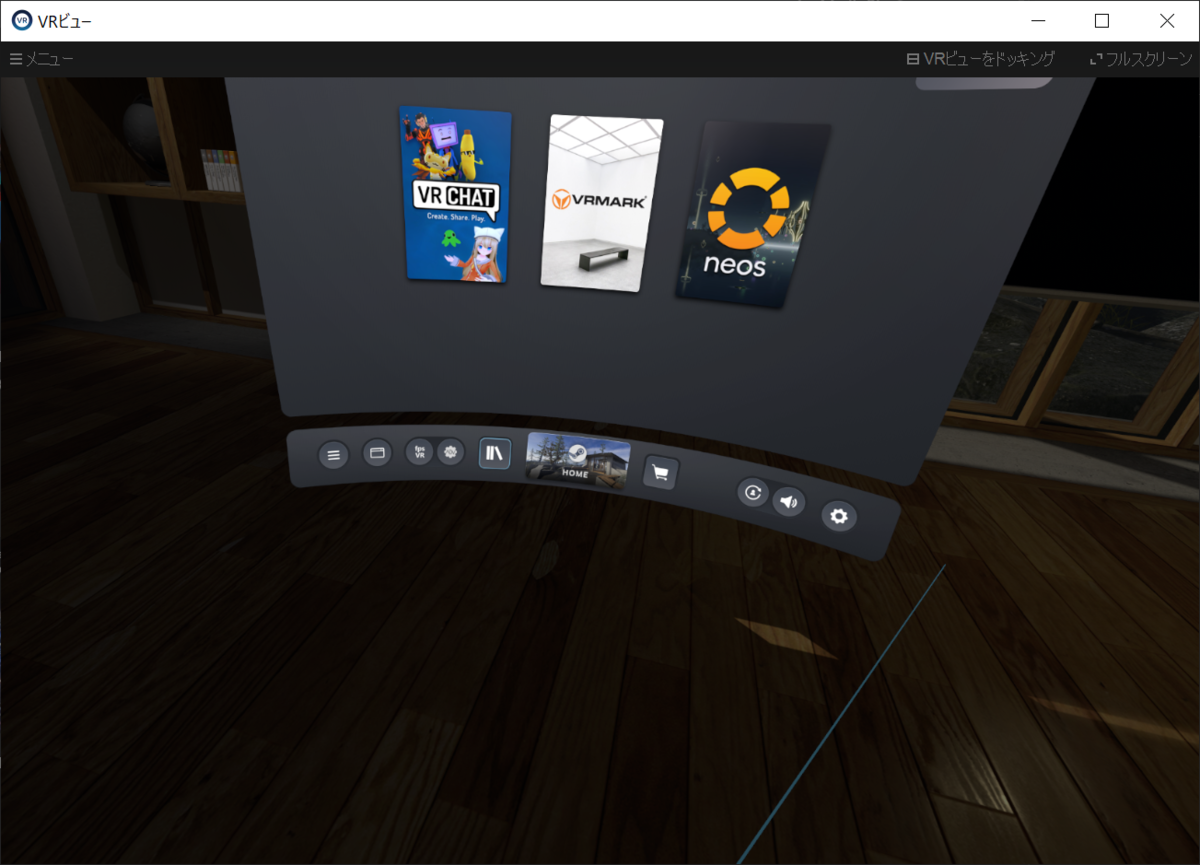Click the recenter view icon
This screenshot has height=865, width=1200.
pos(753,492)
